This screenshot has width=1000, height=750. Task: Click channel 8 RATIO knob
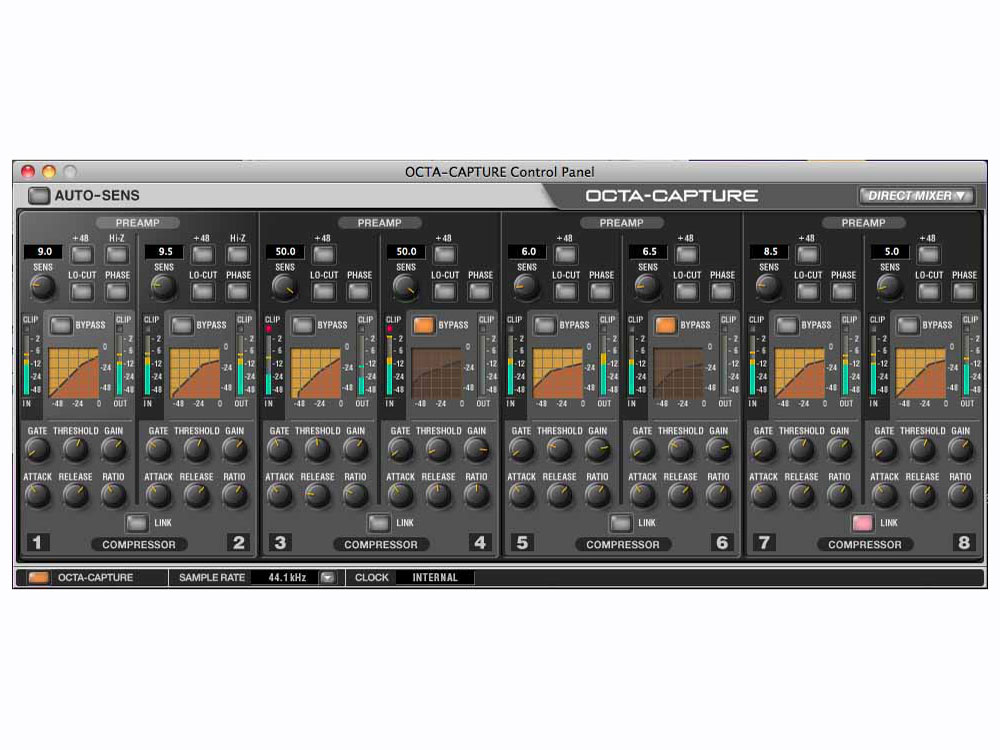(960, 496)
